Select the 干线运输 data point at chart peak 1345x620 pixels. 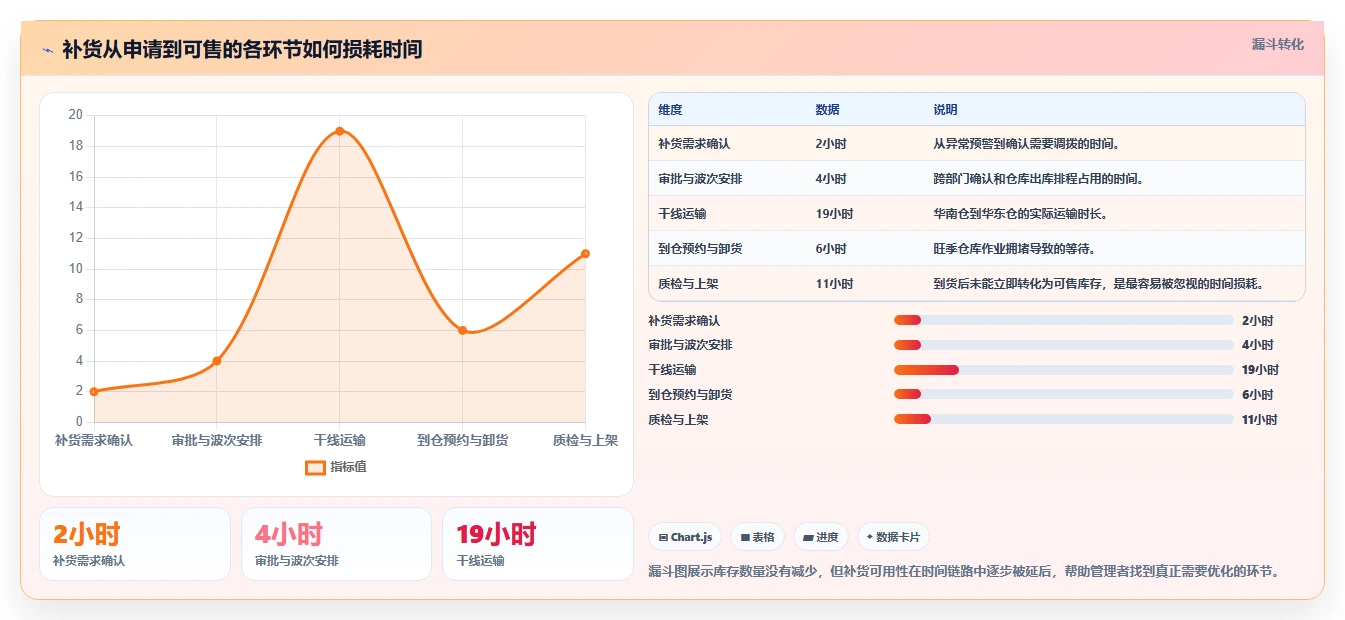340,131
